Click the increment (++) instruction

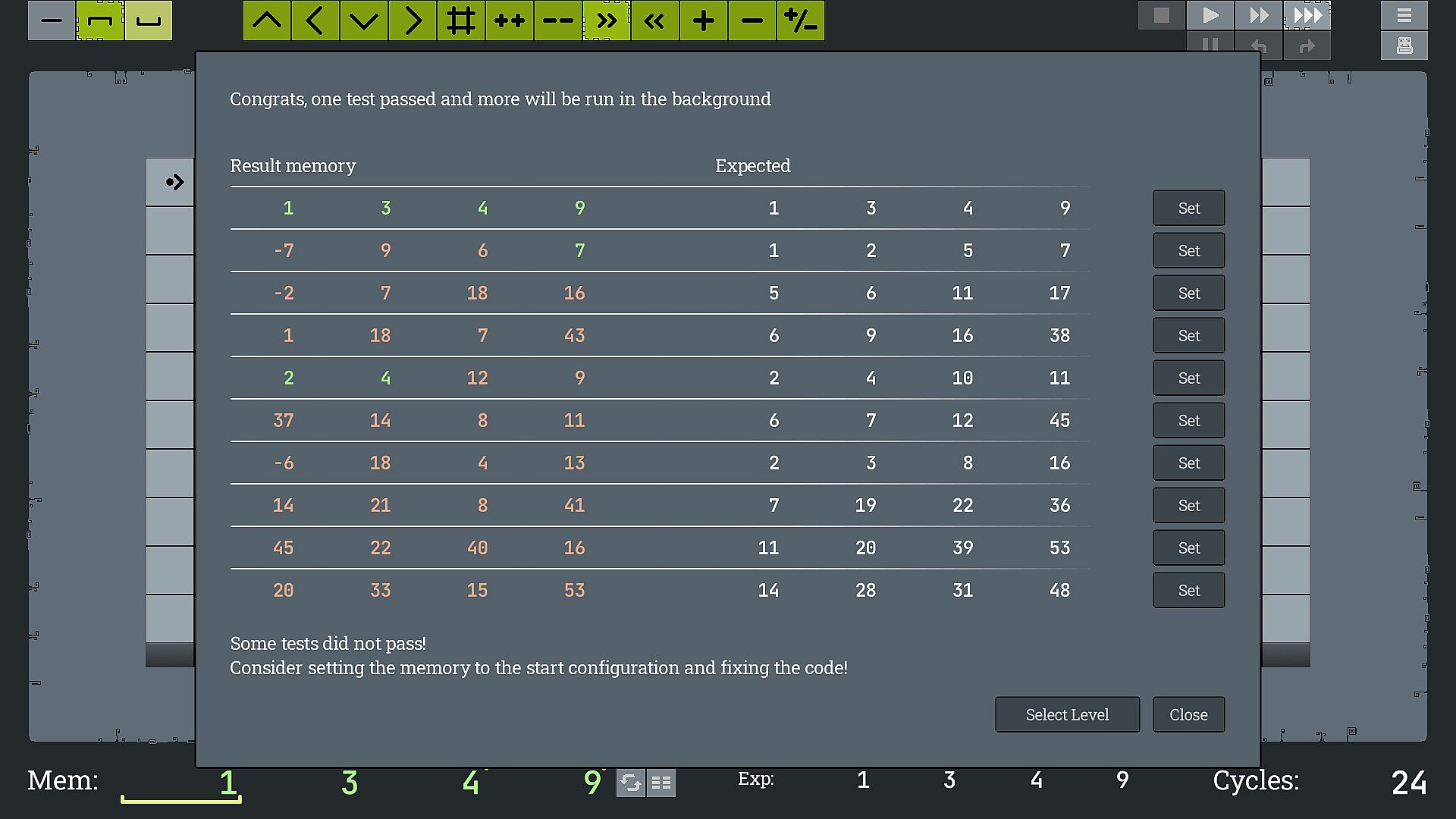click(x=510, y=20)
